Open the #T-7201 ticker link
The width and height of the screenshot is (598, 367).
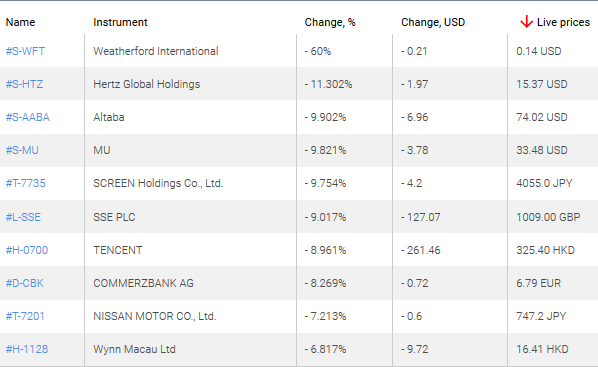25,316
